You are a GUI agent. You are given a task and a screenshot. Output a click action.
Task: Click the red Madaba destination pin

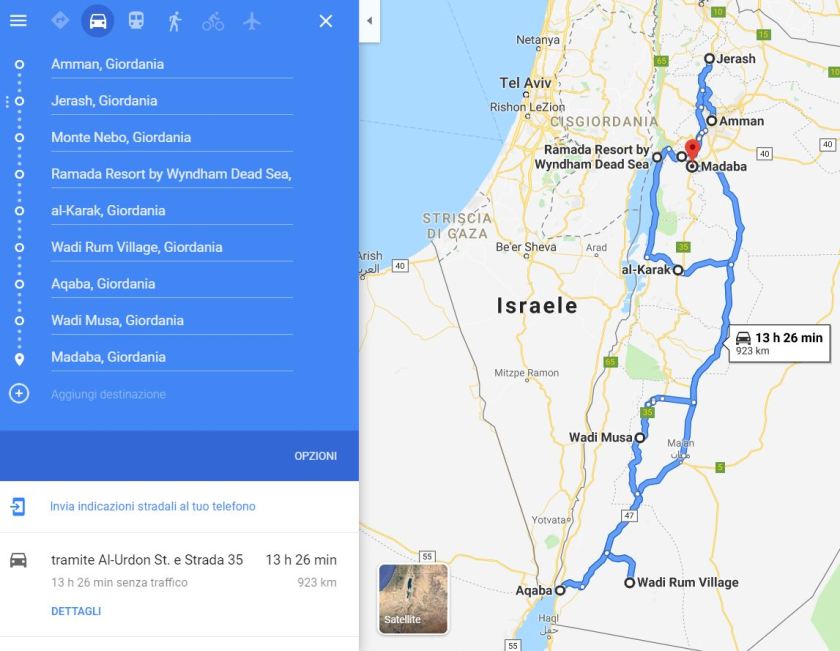[693, 149]
